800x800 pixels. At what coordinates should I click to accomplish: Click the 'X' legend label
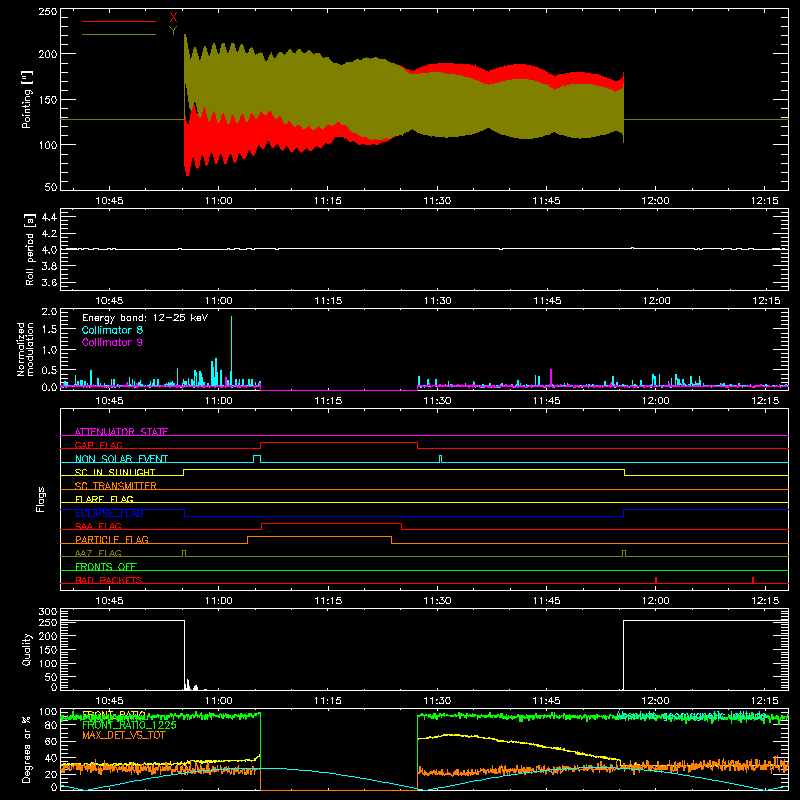(x=173, y=18)
